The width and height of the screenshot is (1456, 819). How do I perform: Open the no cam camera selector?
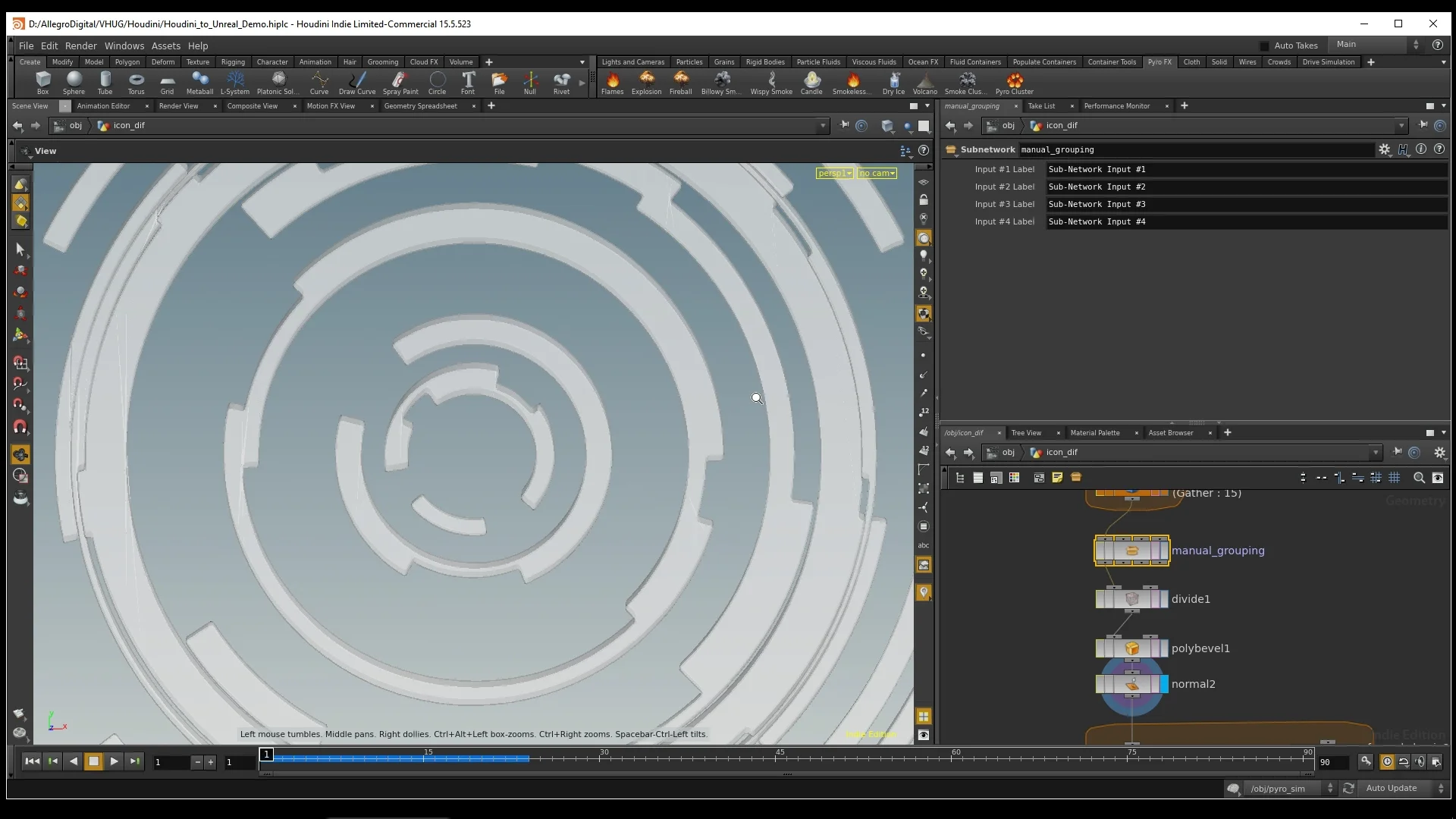click(876, 173)
